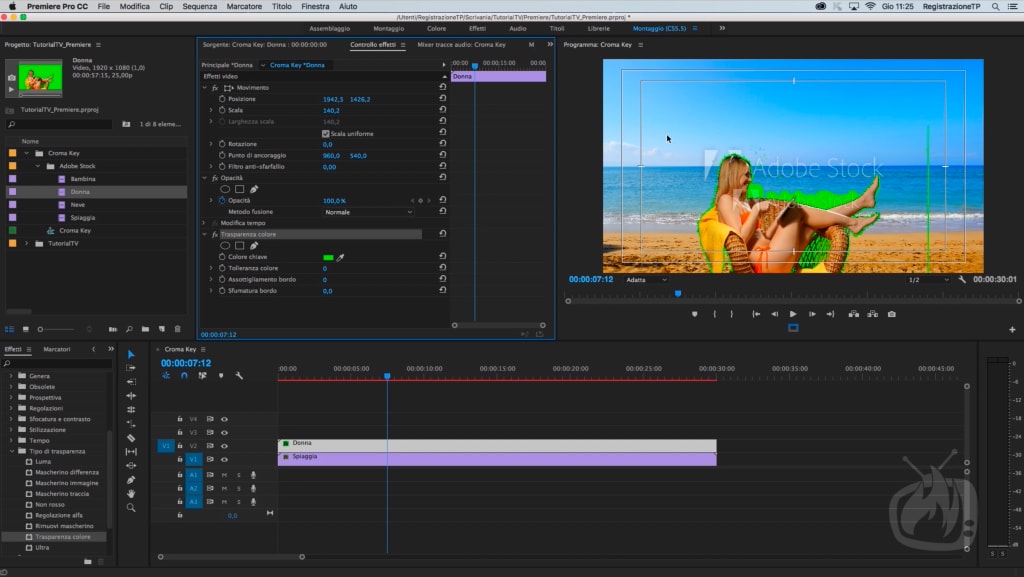The image size is (1024, 577).
Task: Expand the TutorialTV bin in Project panel
Action: [x=27, y=243]
